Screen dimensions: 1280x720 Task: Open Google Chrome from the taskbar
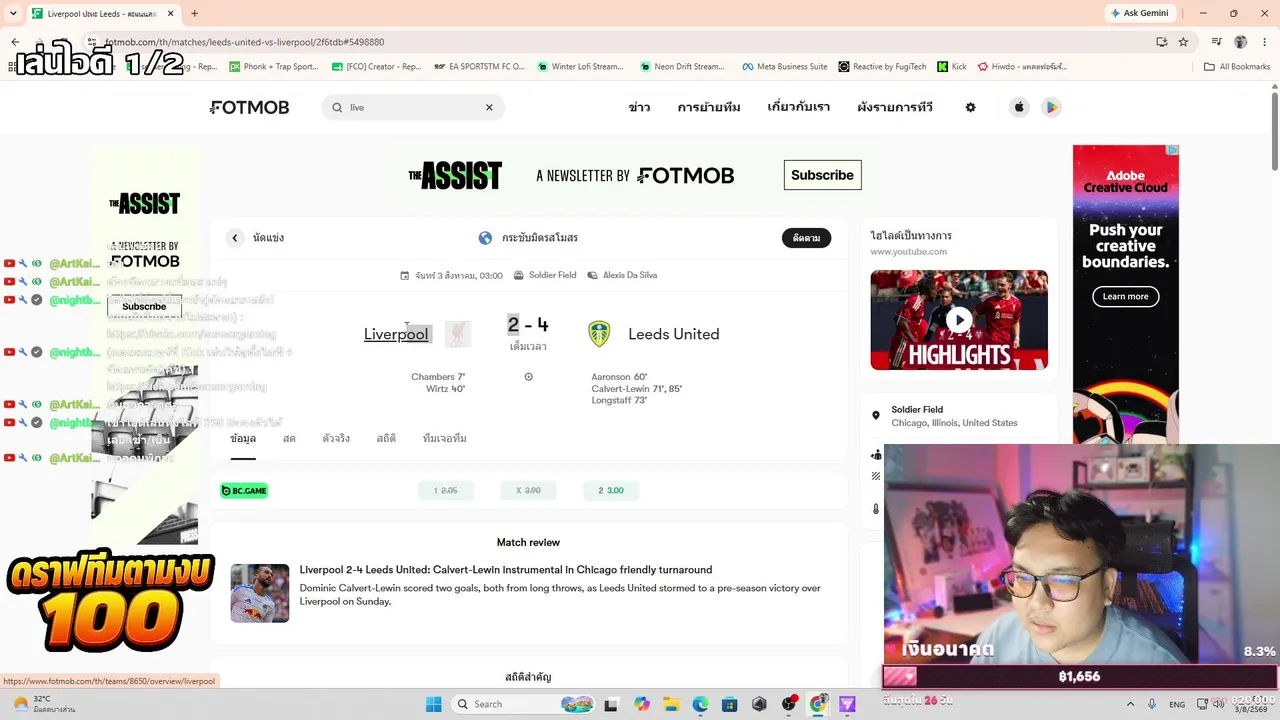click(818, 704)
